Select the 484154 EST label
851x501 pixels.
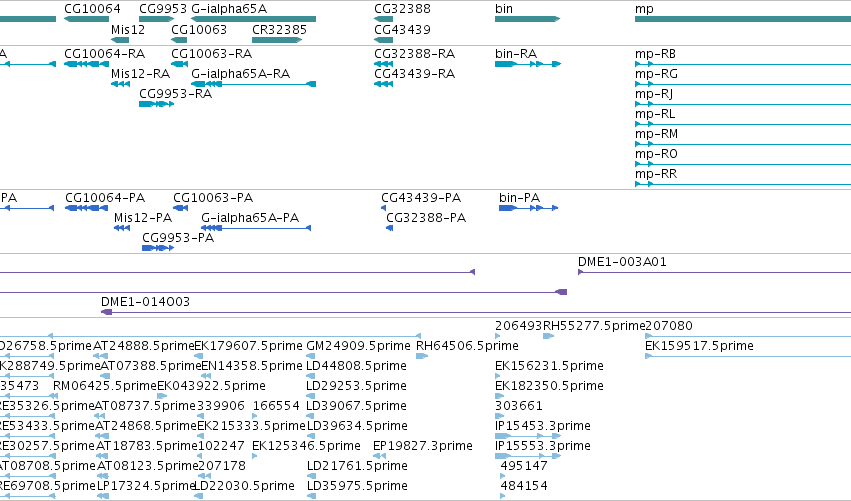pyautogui.click(x=524, y=486)
